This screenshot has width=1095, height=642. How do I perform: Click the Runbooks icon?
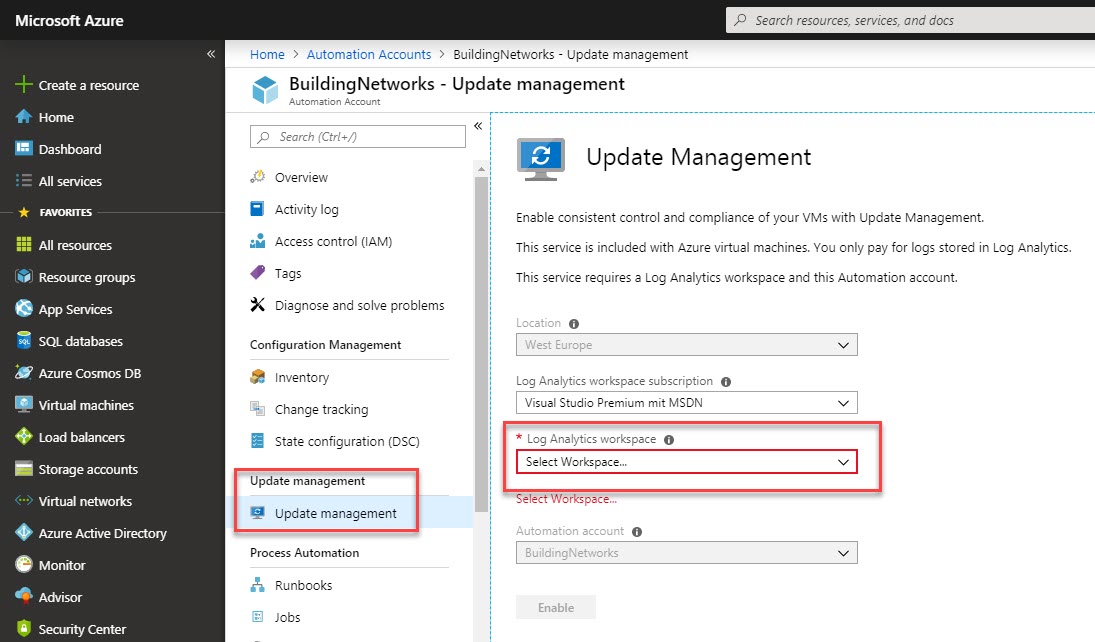click(258, 585)
